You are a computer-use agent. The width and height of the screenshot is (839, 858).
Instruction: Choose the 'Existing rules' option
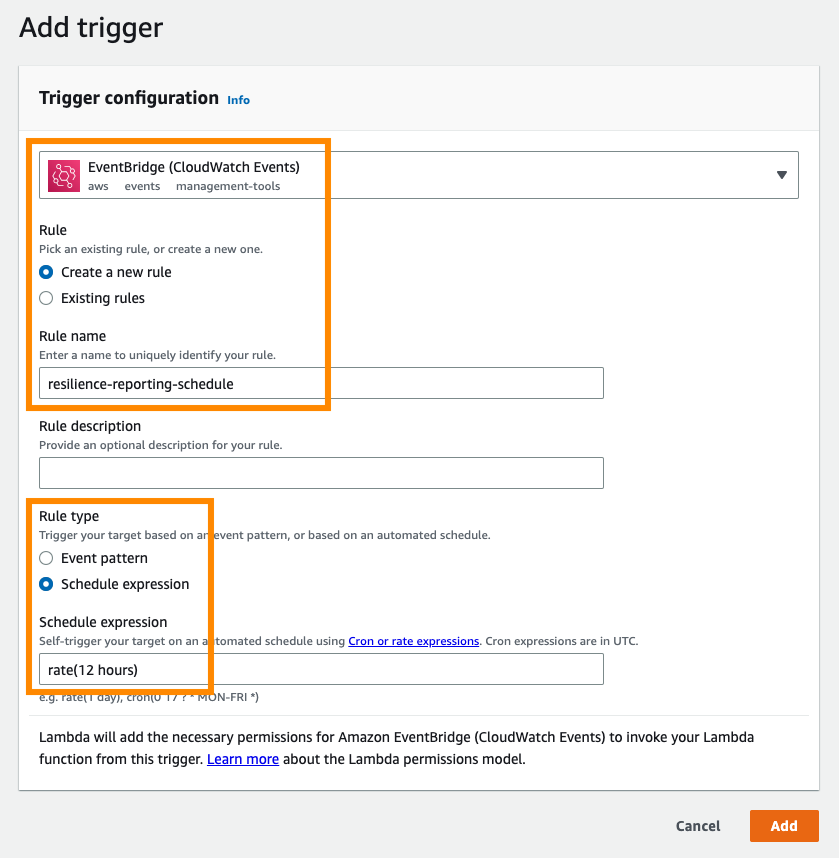point(45,298)
